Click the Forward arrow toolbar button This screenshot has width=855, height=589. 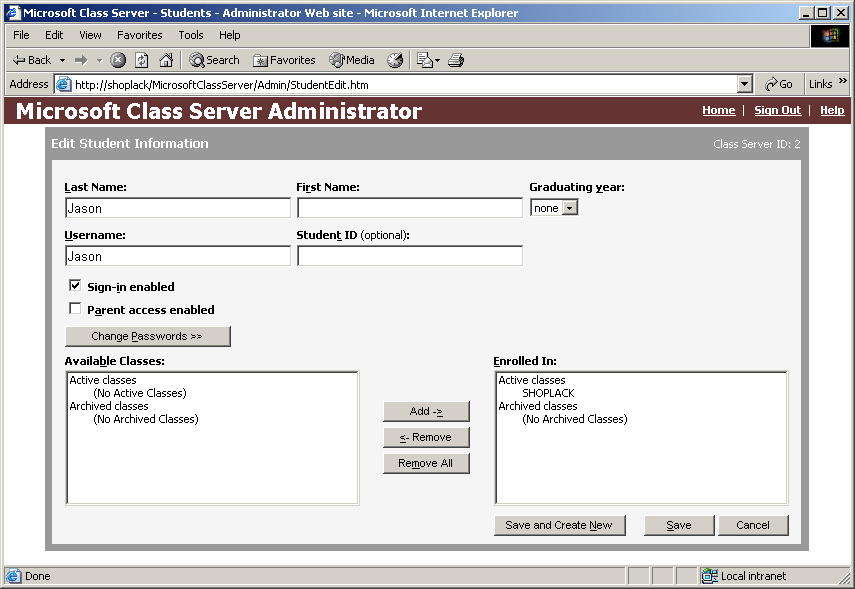pos(81,60)
